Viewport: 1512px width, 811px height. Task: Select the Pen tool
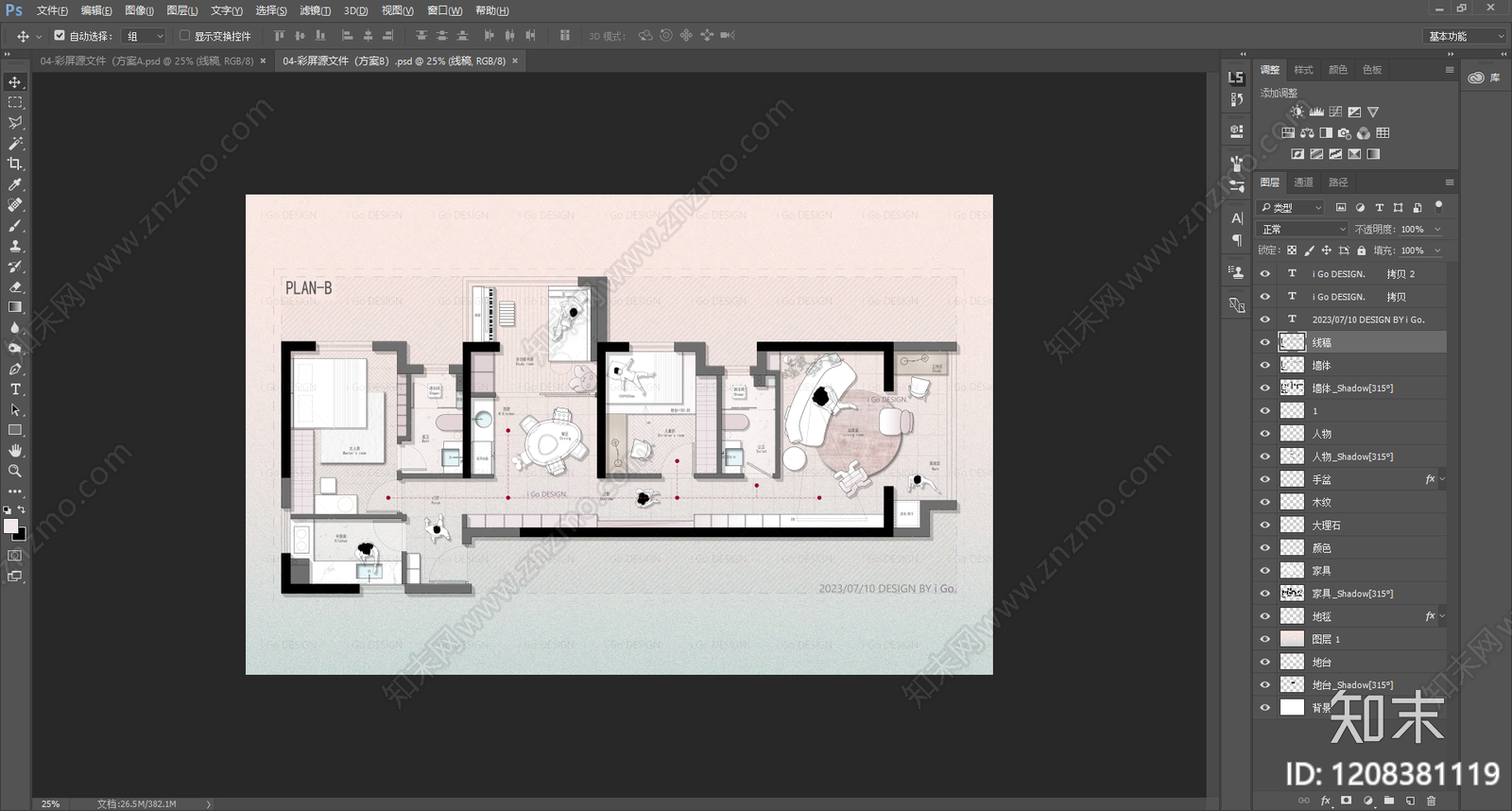(x=15, y=369)
